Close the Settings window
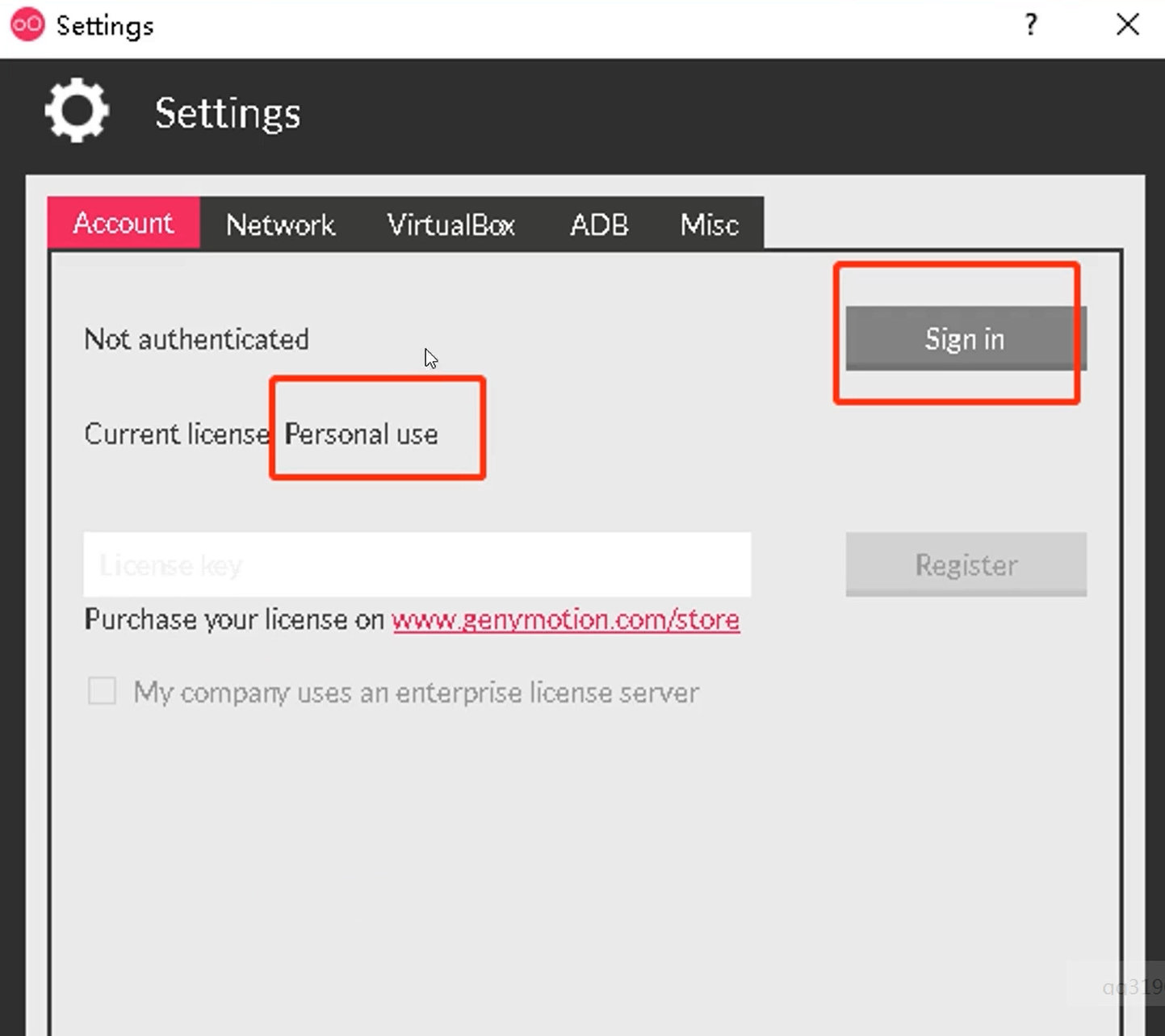 pos(1128,25)
